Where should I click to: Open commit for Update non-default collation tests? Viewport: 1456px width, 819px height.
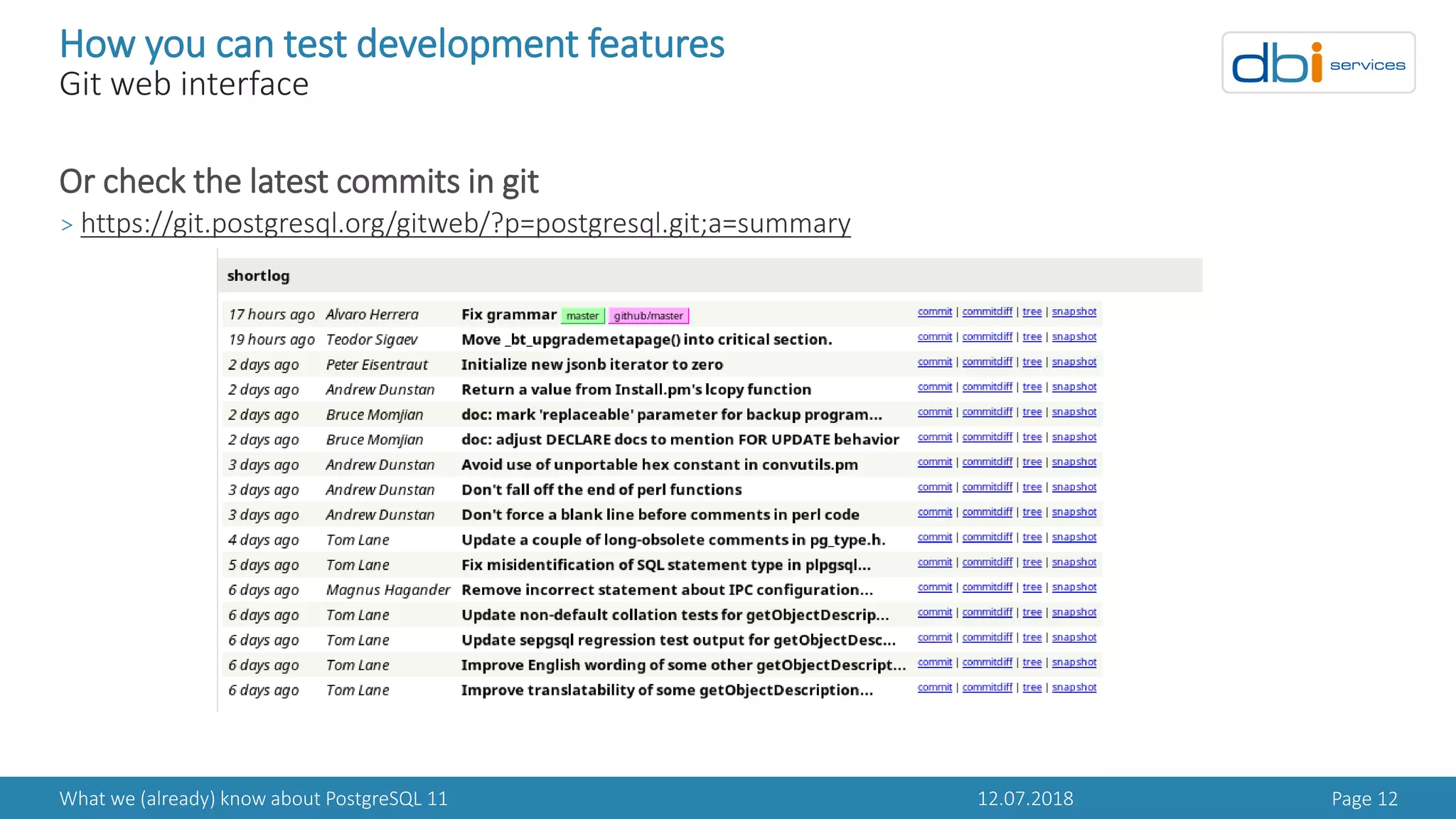point(934,612)
